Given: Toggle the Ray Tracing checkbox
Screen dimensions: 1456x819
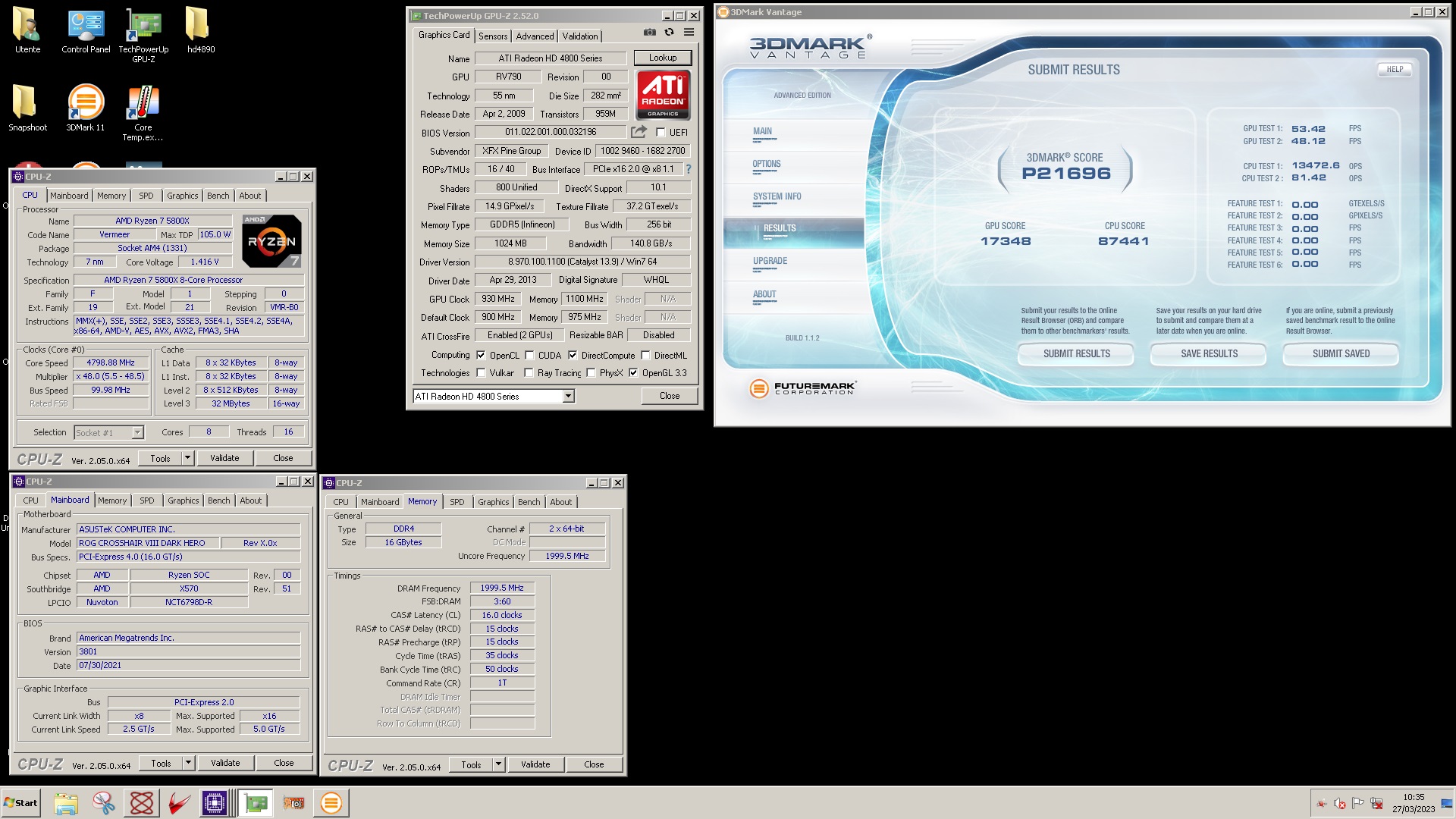Looking at the screenshot, I should (529, 373).
